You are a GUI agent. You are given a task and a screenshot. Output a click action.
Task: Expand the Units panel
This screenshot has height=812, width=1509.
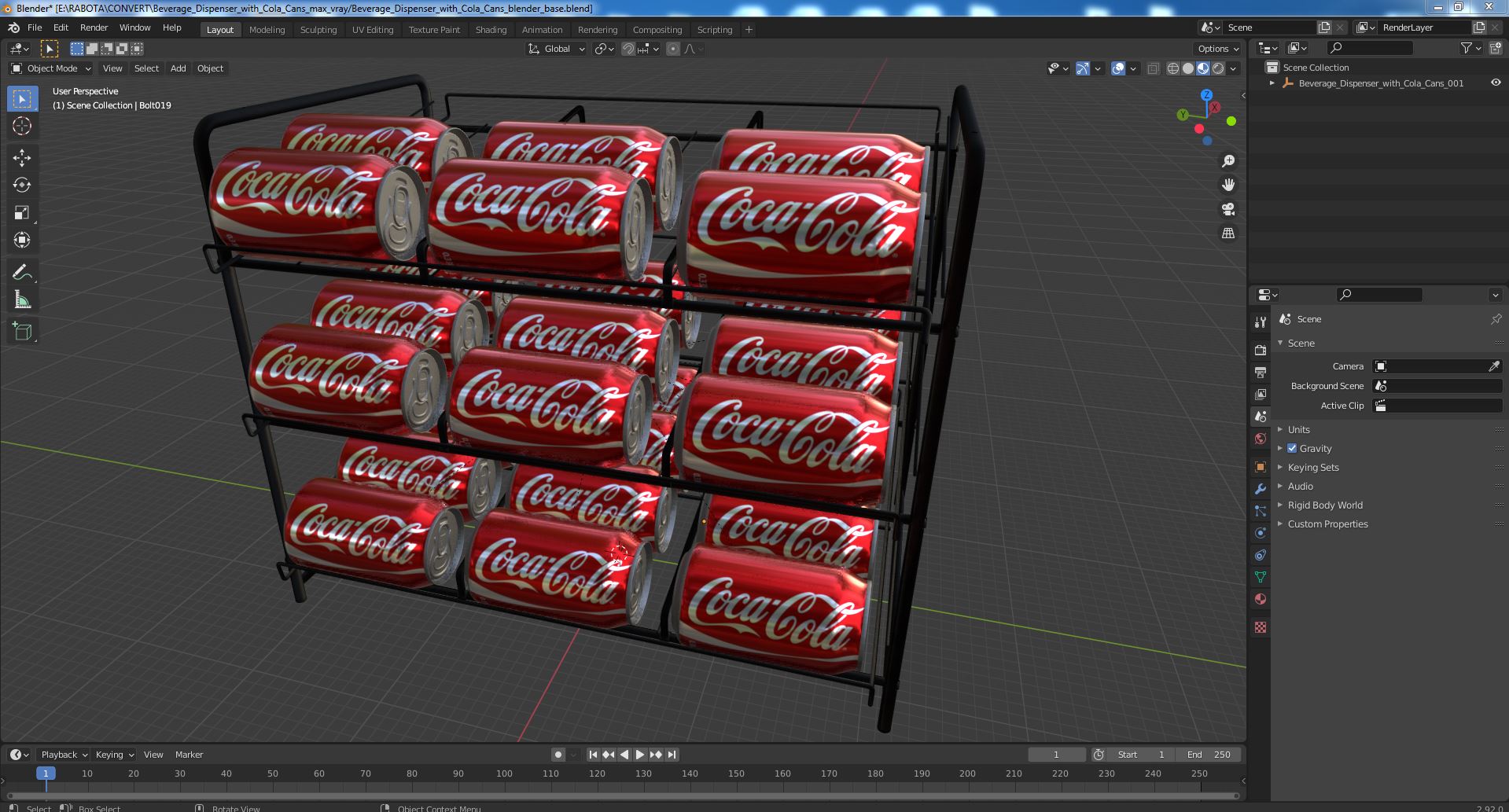(x=1299, y=429)
